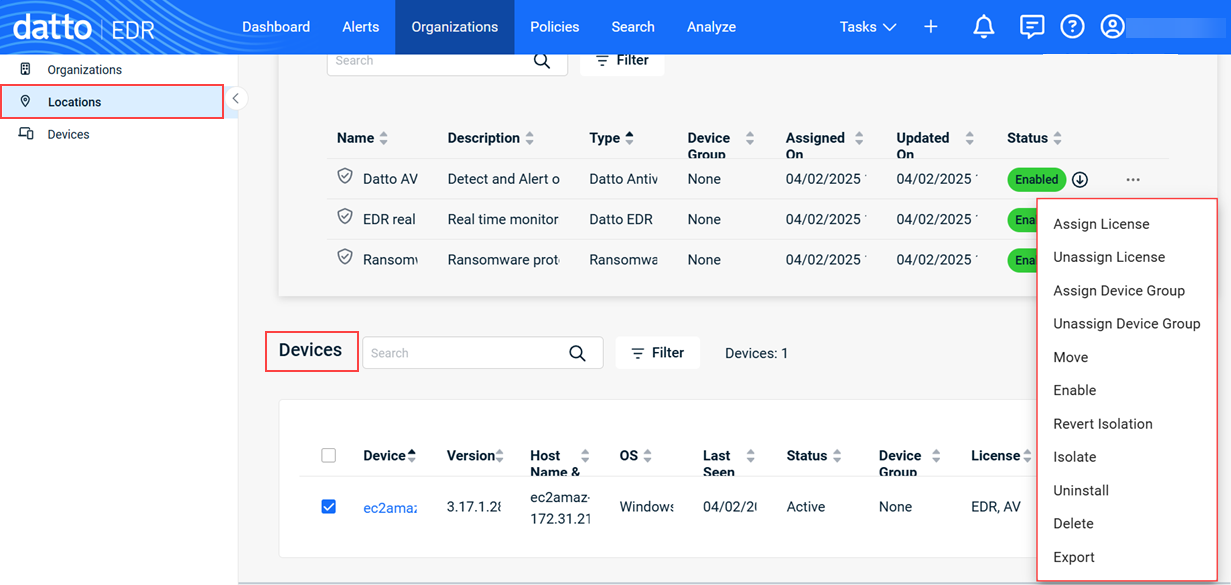Uncheck the ec2amaz device checkbox
Viewport: 1231px width, 585px height.
(x=328, y=507)
